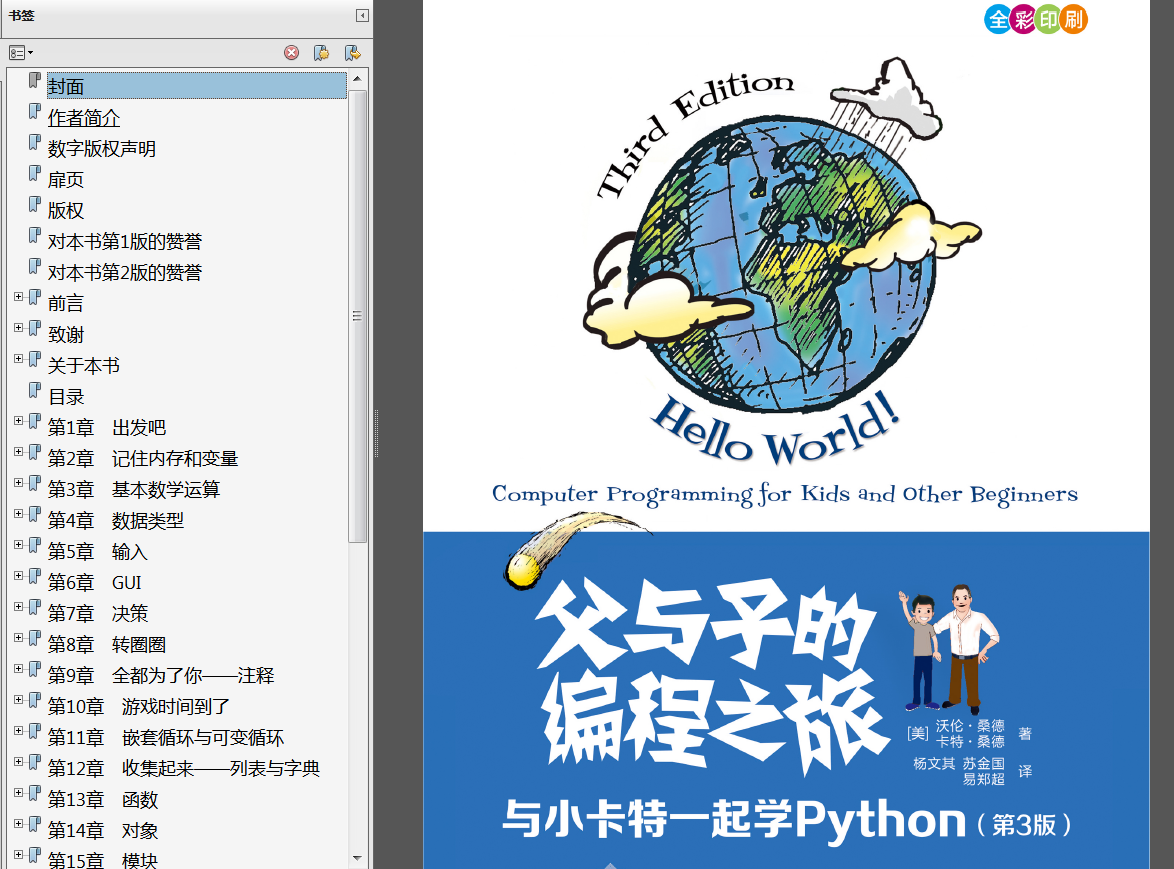Click the bookmarks list scroll up arrow
This screenshot has height=869, width=1174.
357,79
